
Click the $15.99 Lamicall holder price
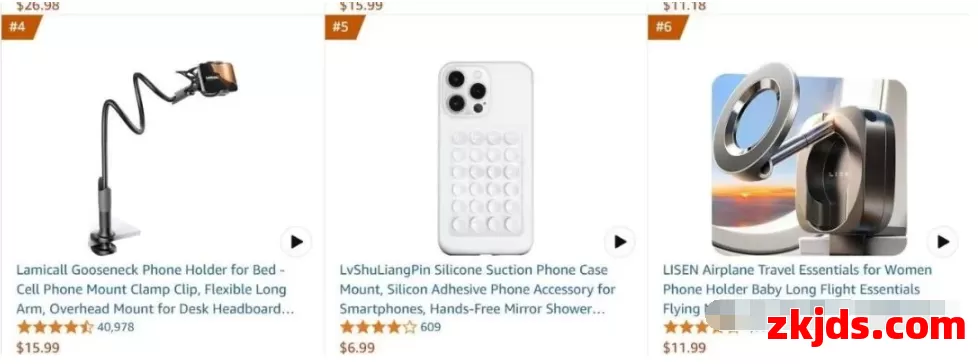coord(38,348)
